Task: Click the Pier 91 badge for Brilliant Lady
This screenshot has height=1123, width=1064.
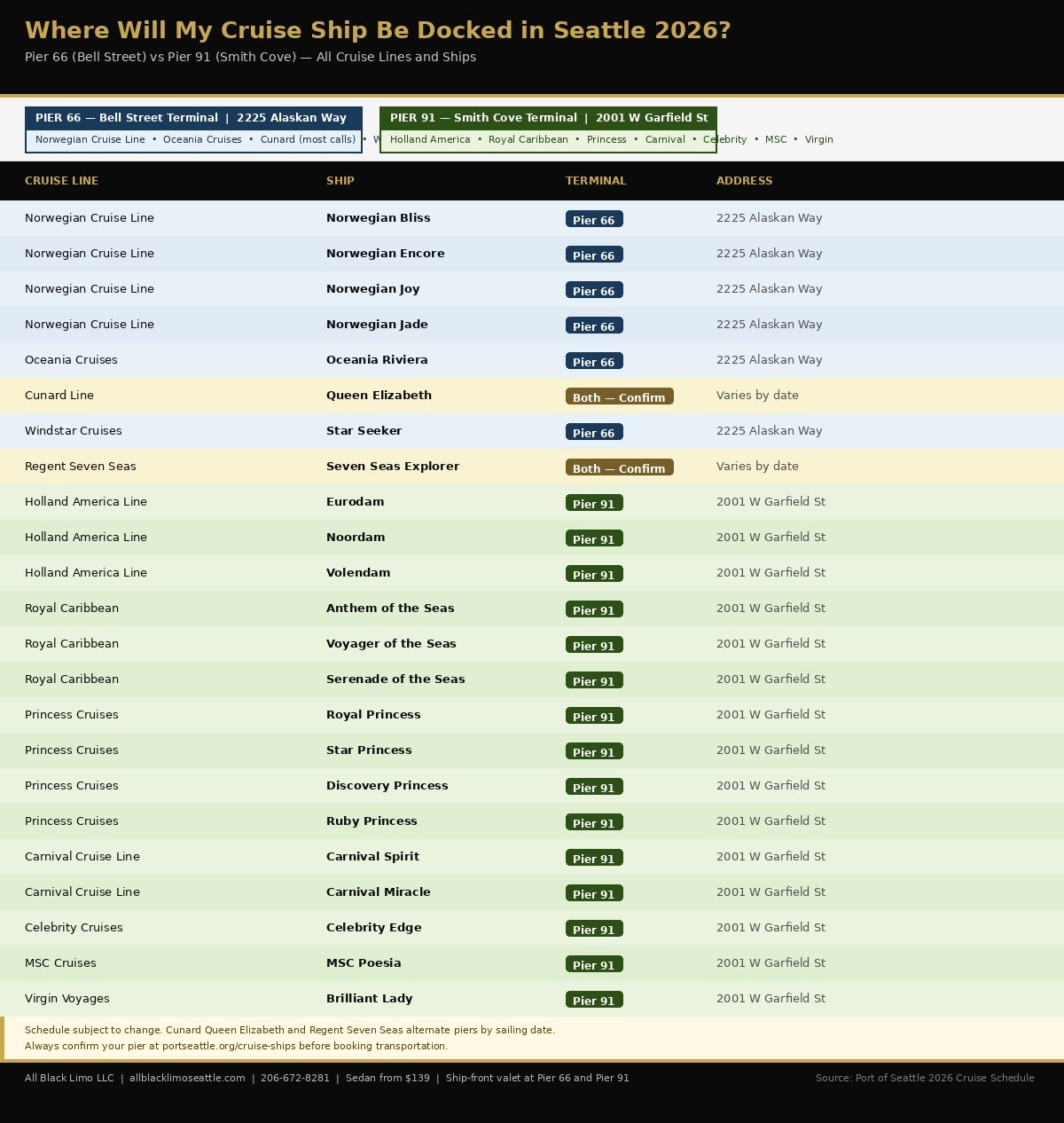Action: [x=594, y=1000]
